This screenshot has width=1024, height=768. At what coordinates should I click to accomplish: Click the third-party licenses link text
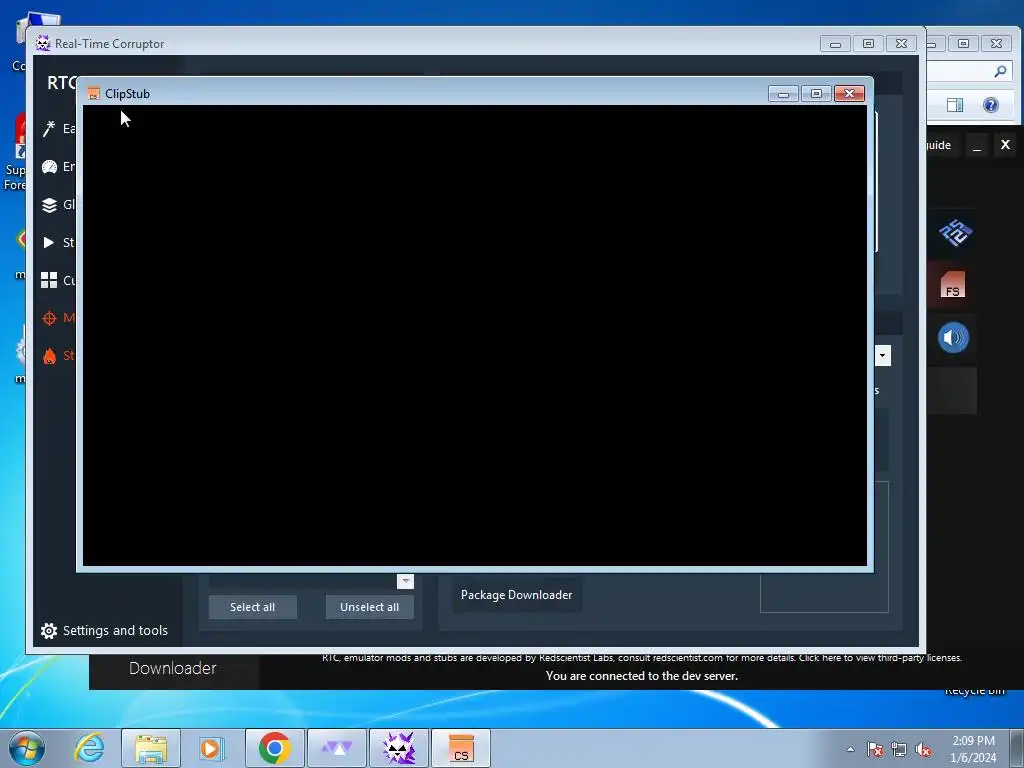tap(880, 658)
